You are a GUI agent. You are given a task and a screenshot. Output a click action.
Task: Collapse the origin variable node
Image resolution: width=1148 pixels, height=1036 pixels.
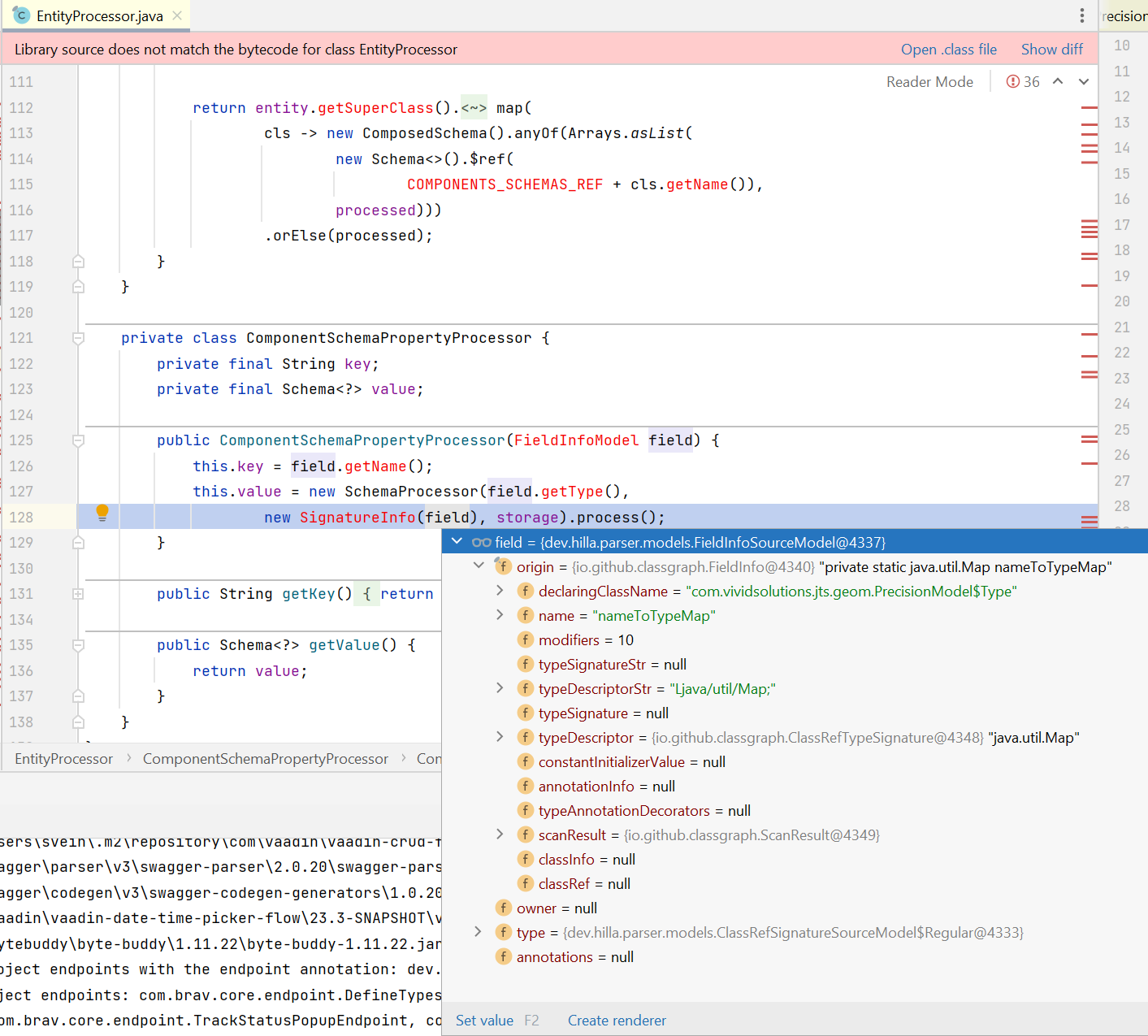pyautogui.click(x=478, y=566)
